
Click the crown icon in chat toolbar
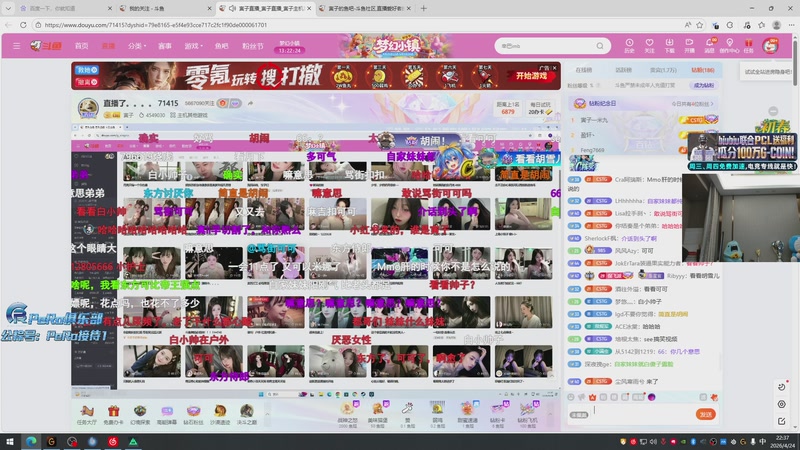(x=592, y=397)
